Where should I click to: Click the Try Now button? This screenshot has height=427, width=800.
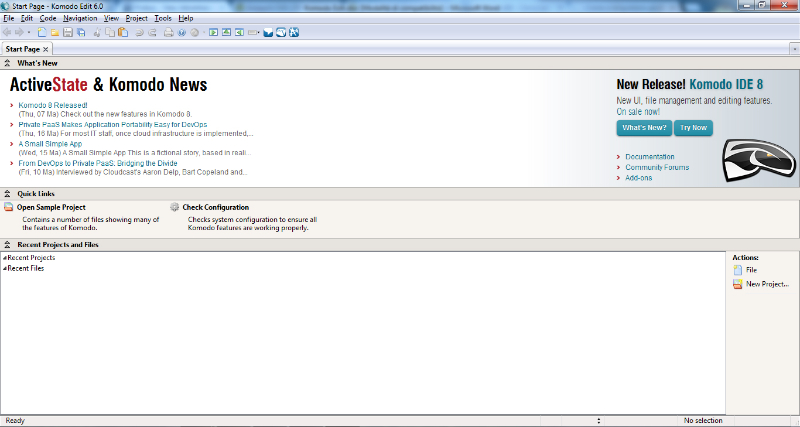click(x=692, y=128)
